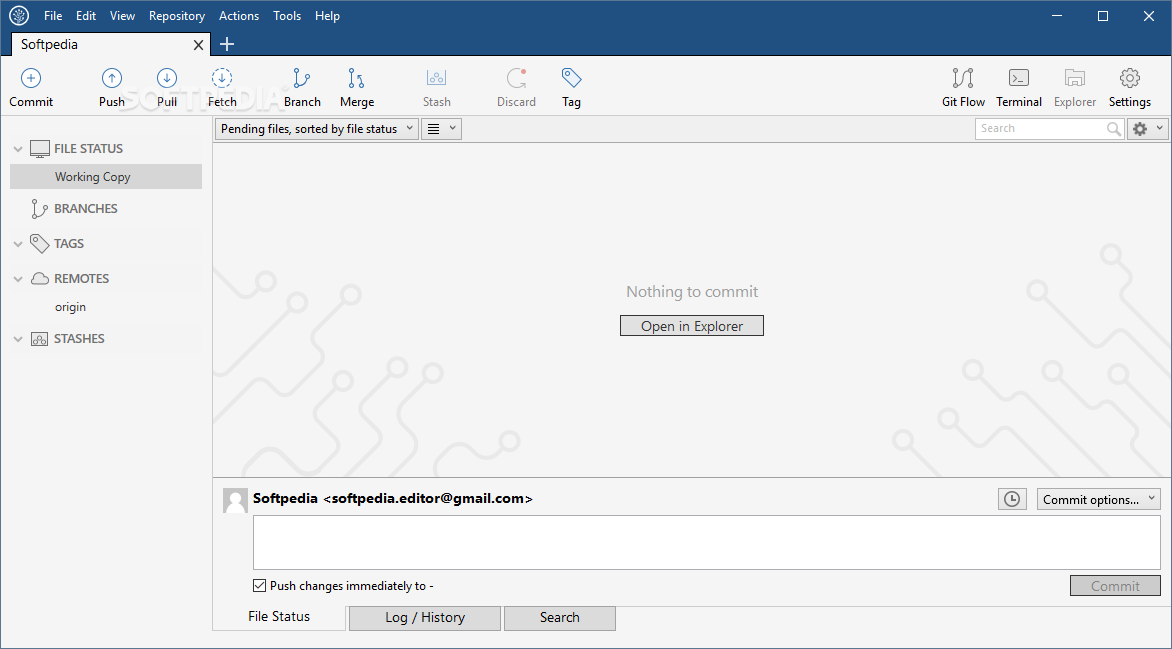
Task: Pull changes with the Pull icon
Action: (167, 78)
